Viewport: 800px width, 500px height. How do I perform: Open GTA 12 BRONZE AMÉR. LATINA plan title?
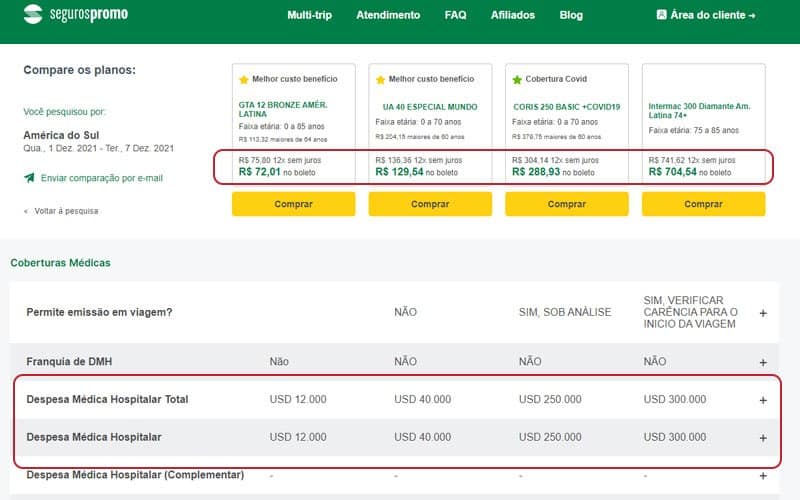click(283, 109)
